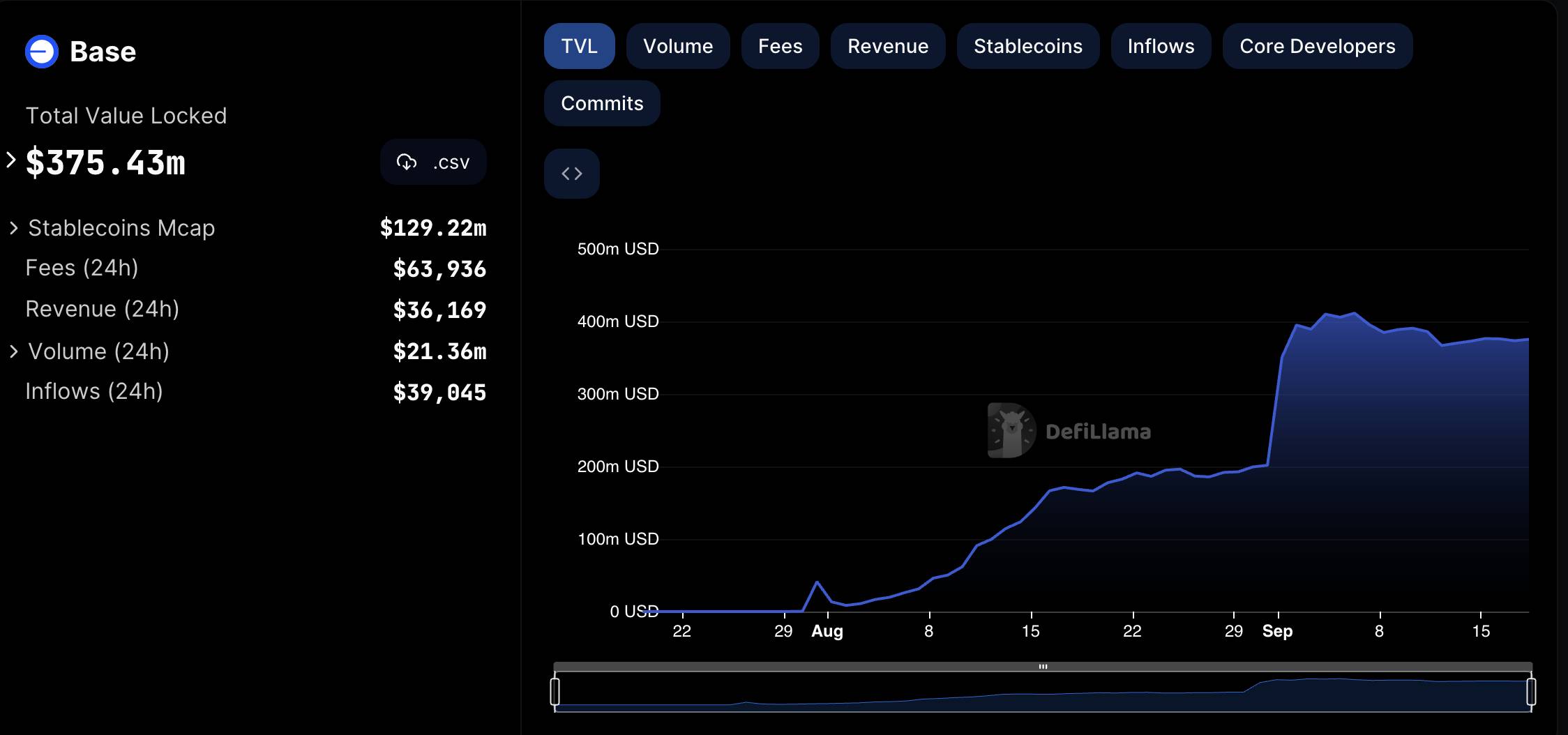Viewport: 1568px width, 735px height.
Task: Toggle the Volume chart metric
Action: point(678,46)
